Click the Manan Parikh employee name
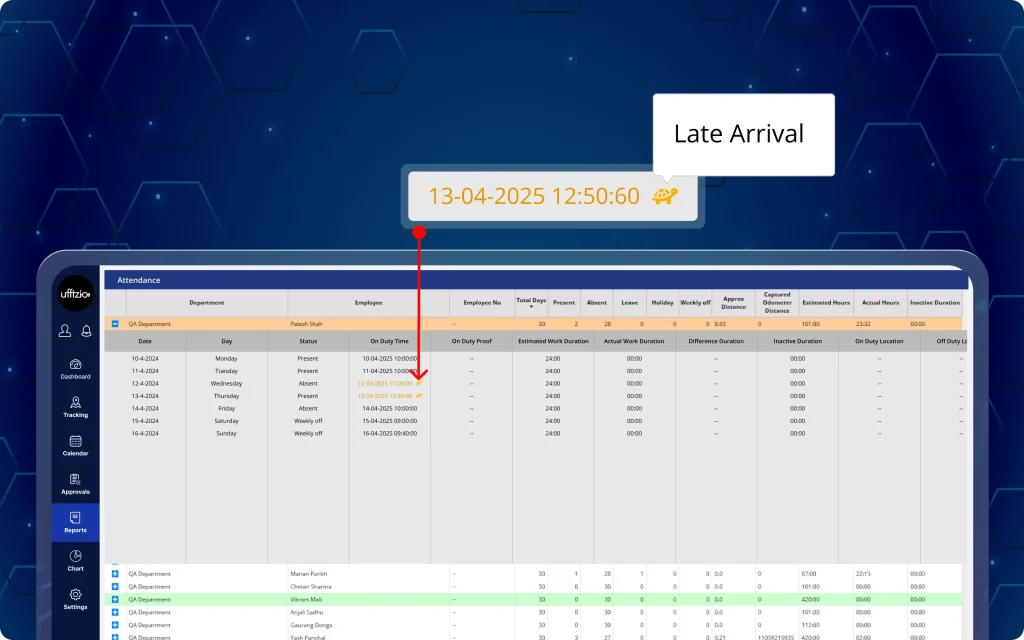The height and width of the screenshot is (640, 1024). click(308, 574)
